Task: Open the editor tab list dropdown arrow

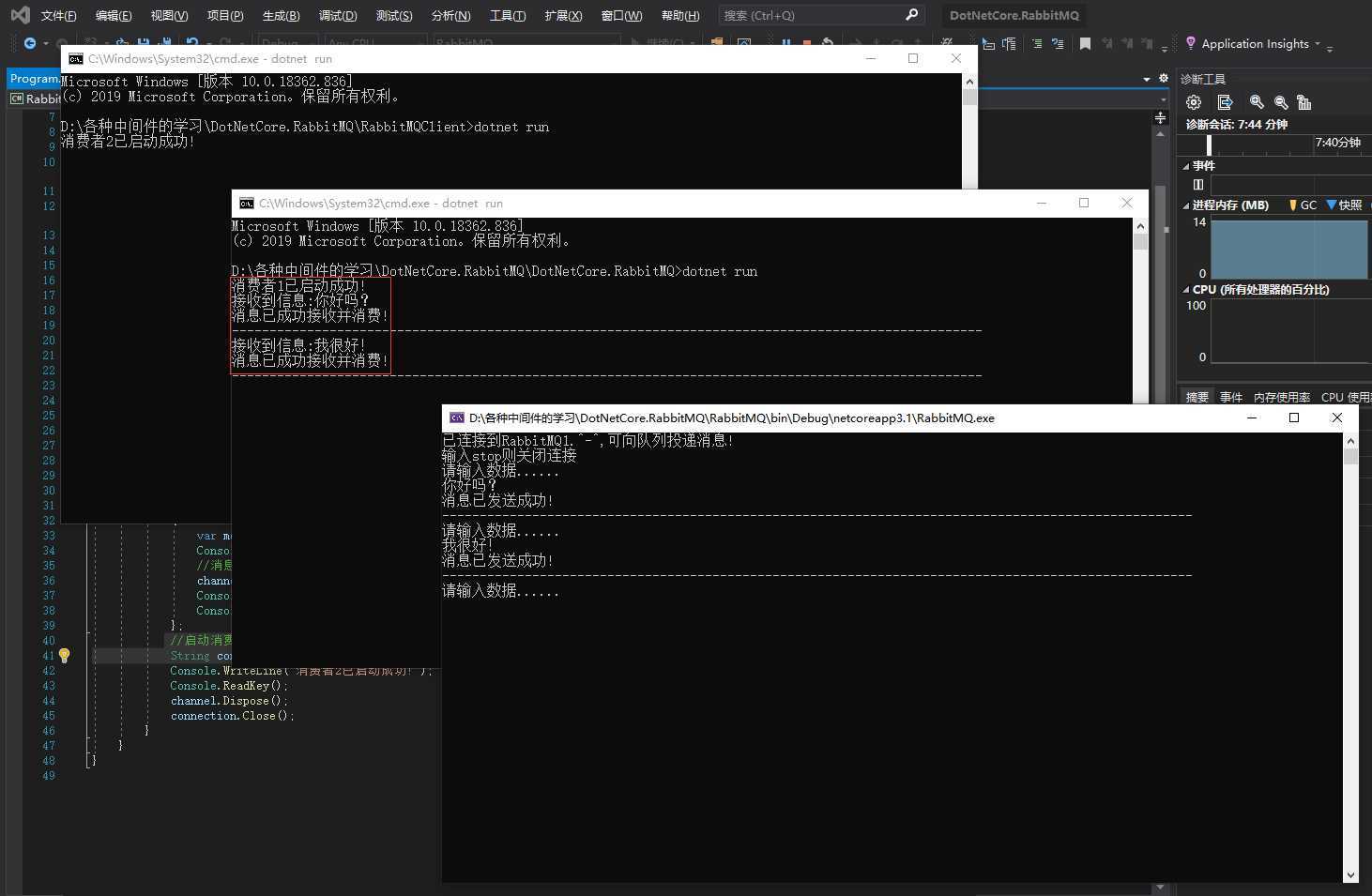Action: pos(1147,79)
